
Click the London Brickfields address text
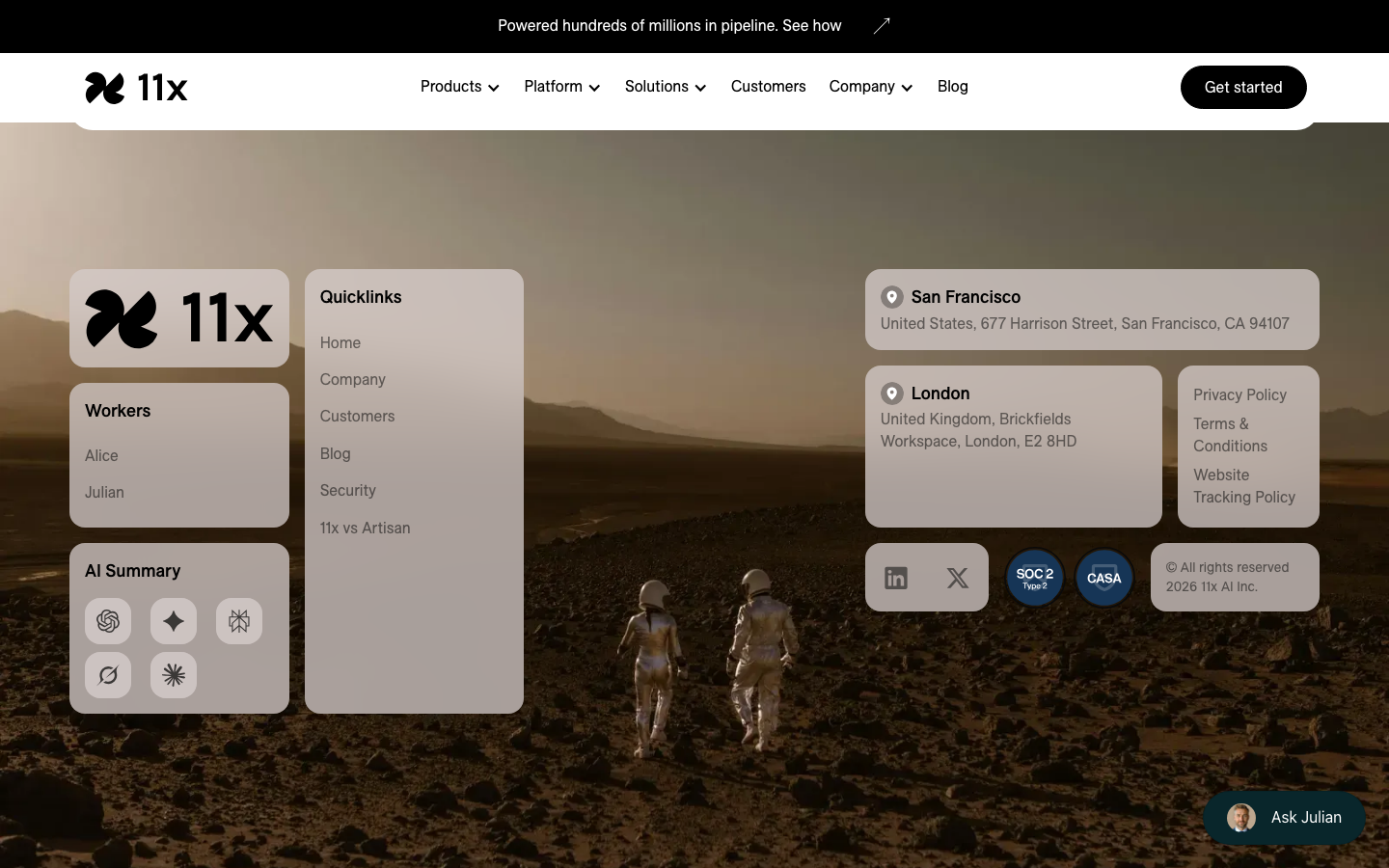979,430
